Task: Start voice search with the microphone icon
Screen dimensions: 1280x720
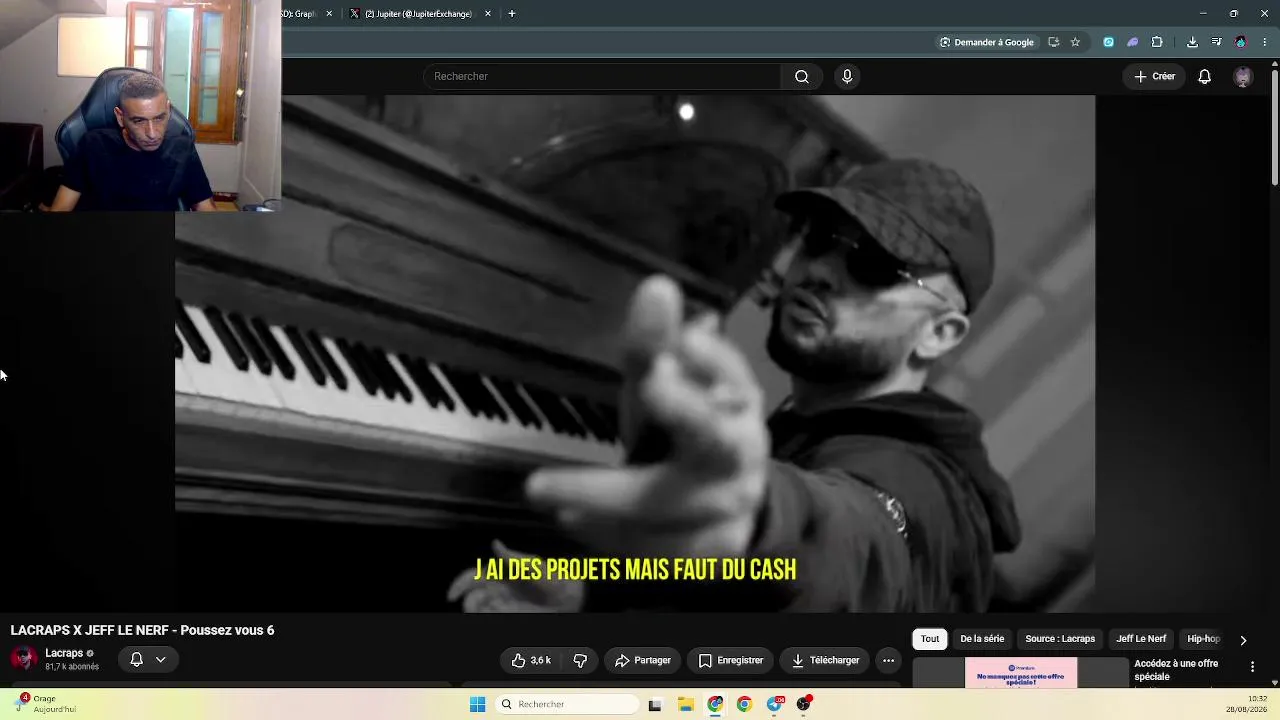Action: pos(847,77)
